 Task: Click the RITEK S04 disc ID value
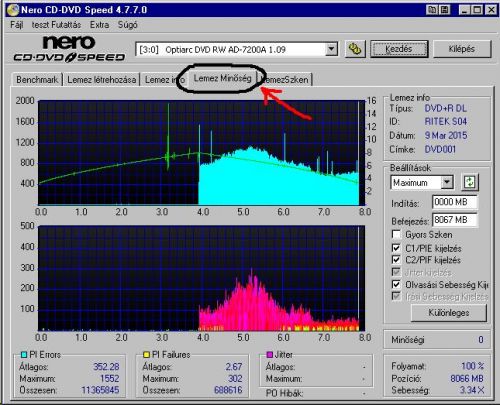[446, 122]
